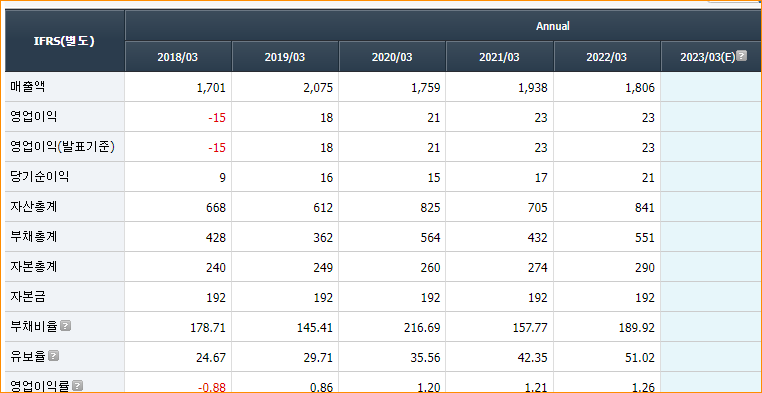Click the 2021/03 column header
This screenshot has width=762, height=393.
(500, 57)
